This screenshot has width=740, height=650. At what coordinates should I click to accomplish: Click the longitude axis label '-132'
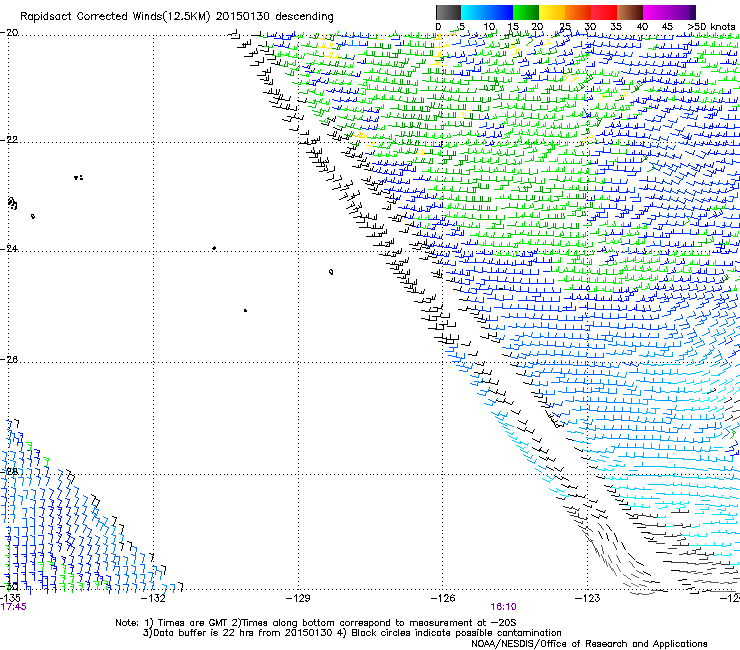[x=154, y=599]
